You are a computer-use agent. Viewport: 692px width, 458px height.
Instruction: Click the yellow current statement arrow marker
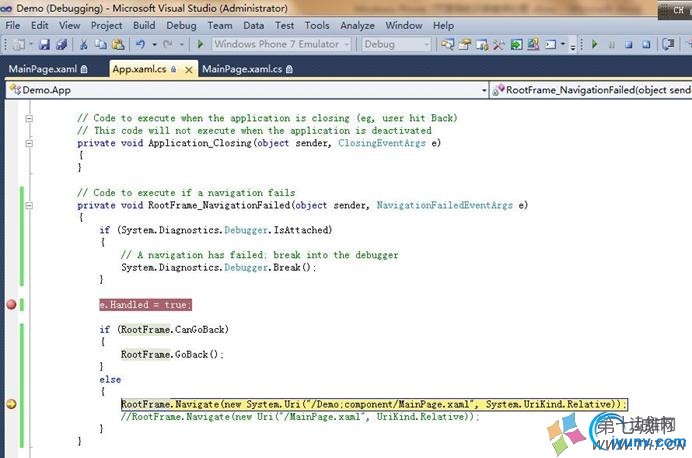pyautogui.click(x=11, y=404)
